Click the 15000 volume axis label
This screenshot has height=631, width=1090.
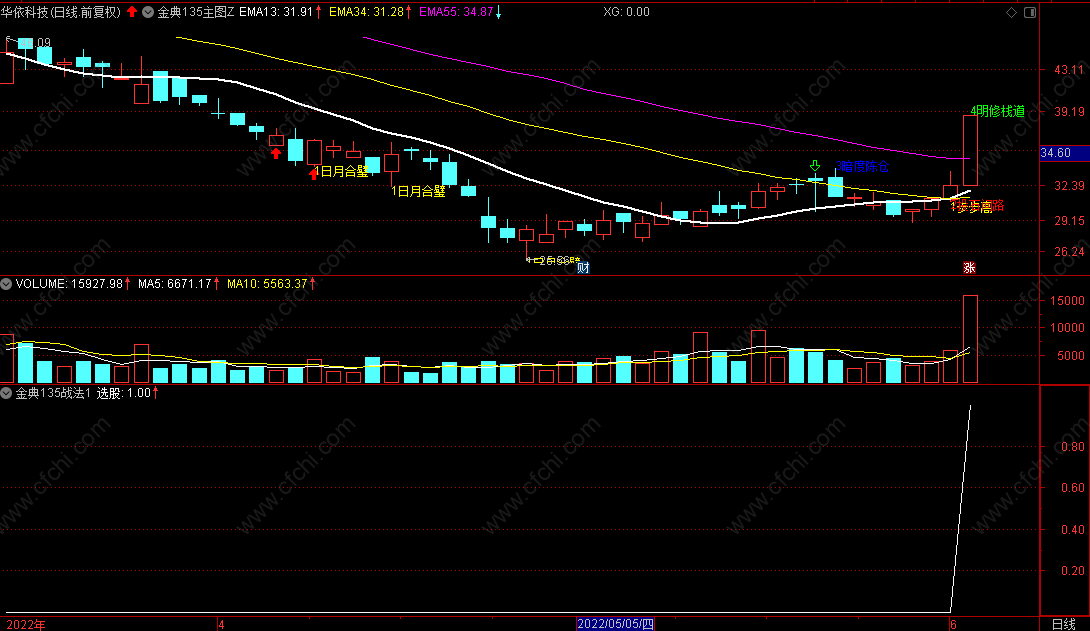pos(1068,300)
